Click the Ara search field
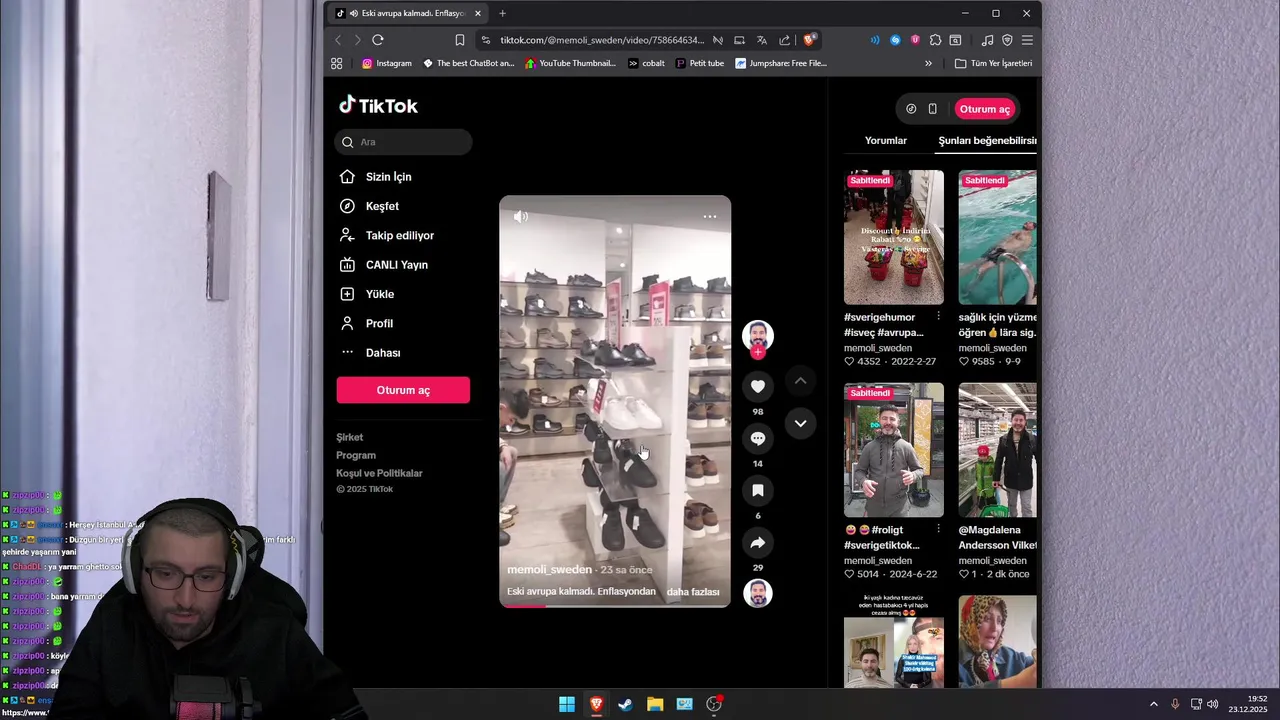The width and height of the screenshot is (1280, 720). (403, 142)
